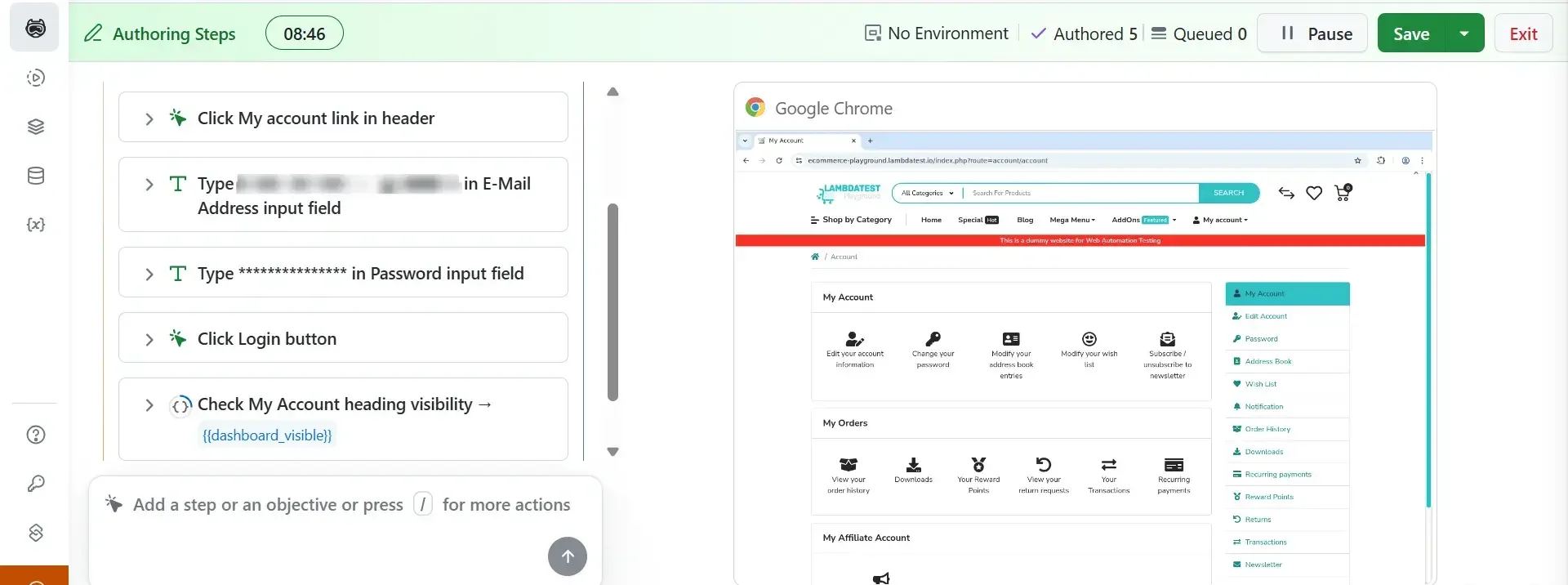
Task: Expand the Click My account link step
Action: coord(149,118)
